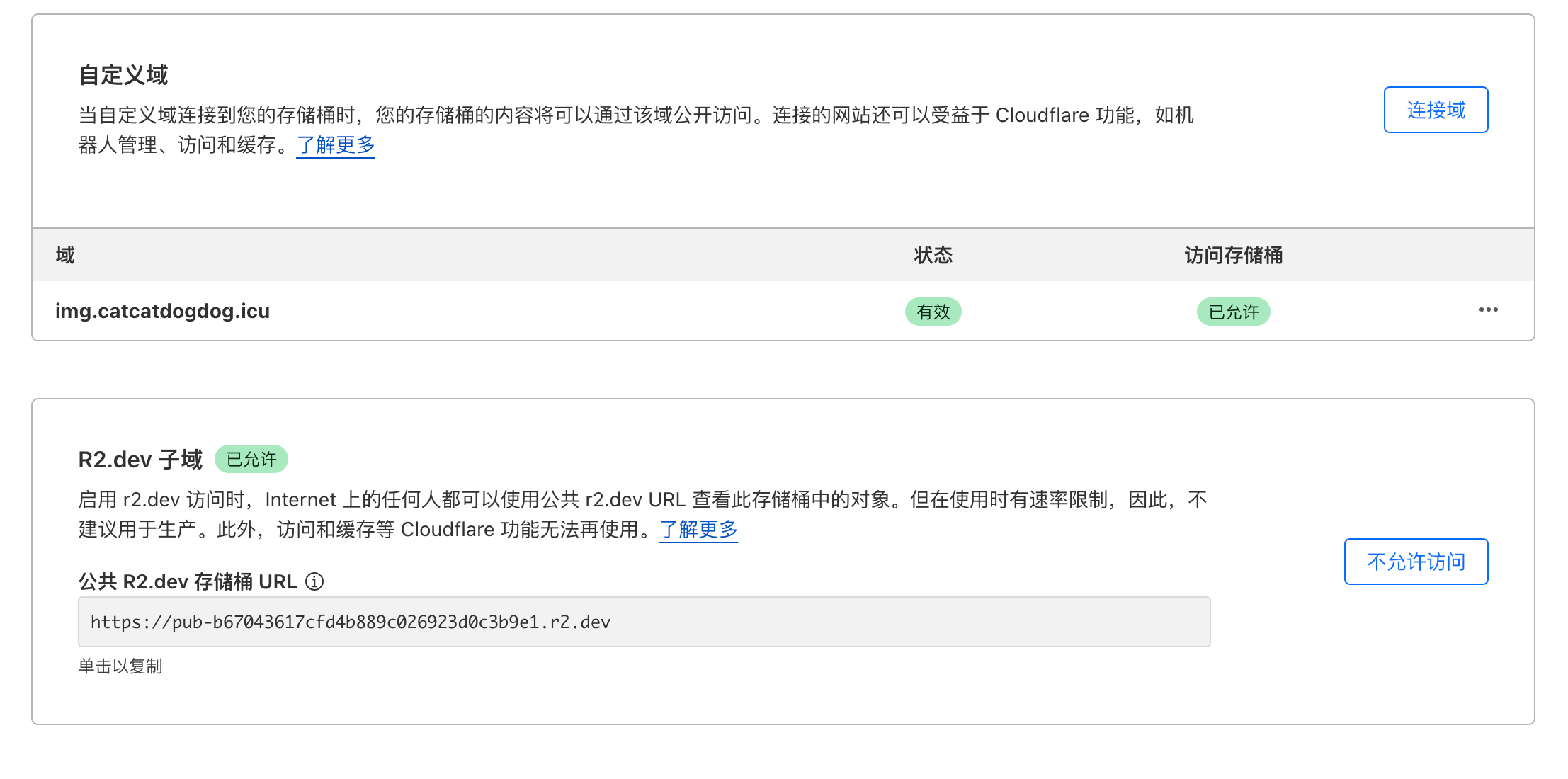Click the 访问存储桶 column header
The width and height of the screenshot is (1568, 779).
pyautogui.click(x=1233, y=255)
